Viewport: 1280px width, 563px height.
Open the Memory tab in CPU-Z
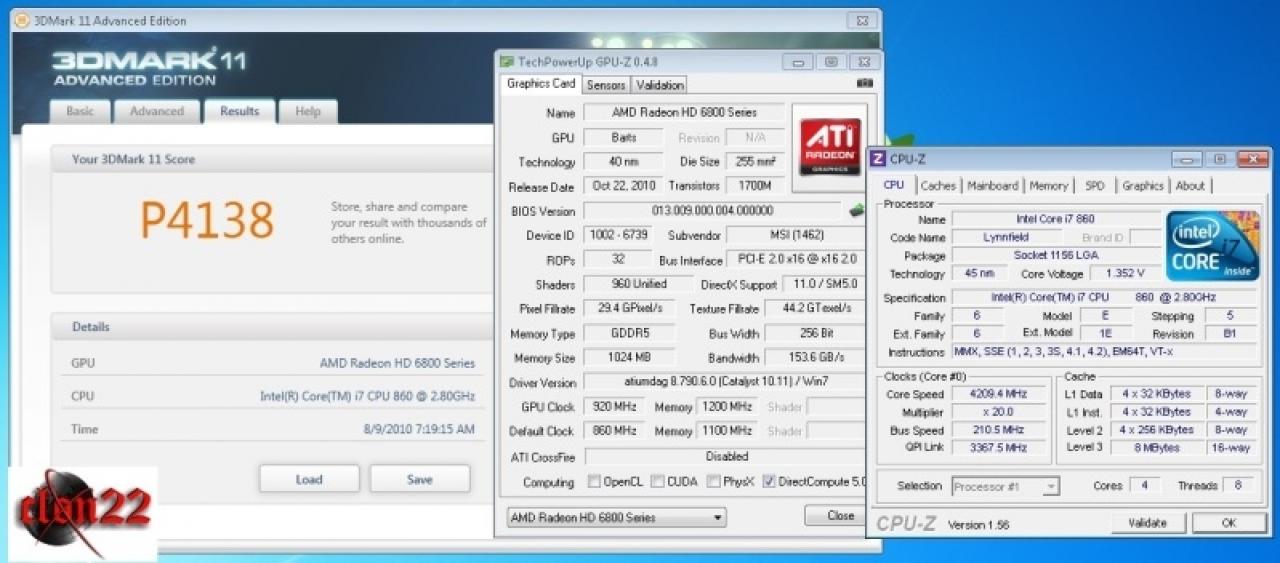(x=1048, y=185)
